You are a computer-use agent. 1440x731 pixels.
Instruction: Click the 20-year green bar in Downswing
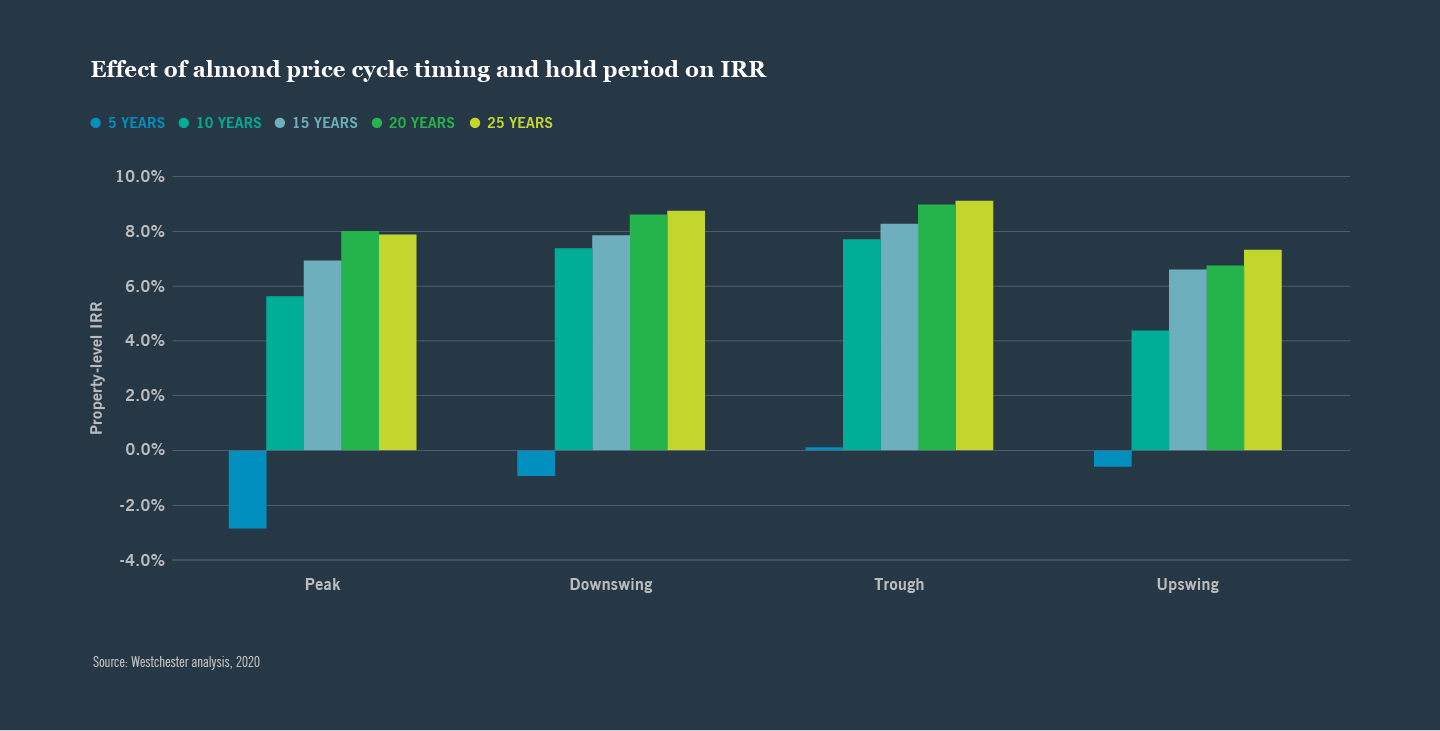648,332
